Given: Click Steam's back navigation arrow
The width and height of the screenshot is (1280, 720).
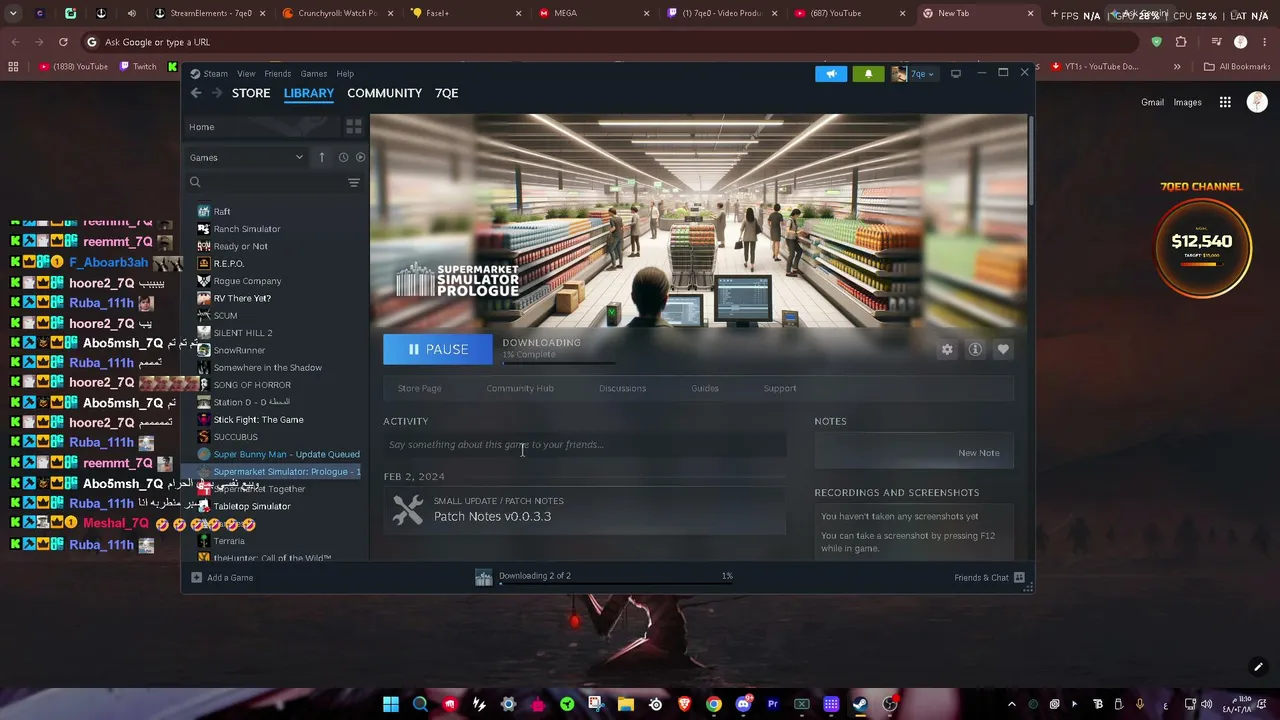Looking at the screenshot, I should [x=196, y=93].
